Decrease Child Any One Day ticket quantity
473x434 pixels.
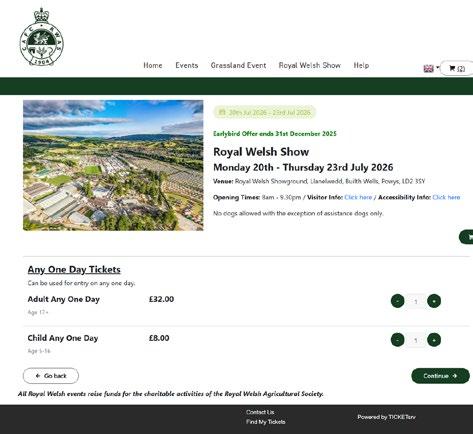pyautogui.click(x=397, y=340)
